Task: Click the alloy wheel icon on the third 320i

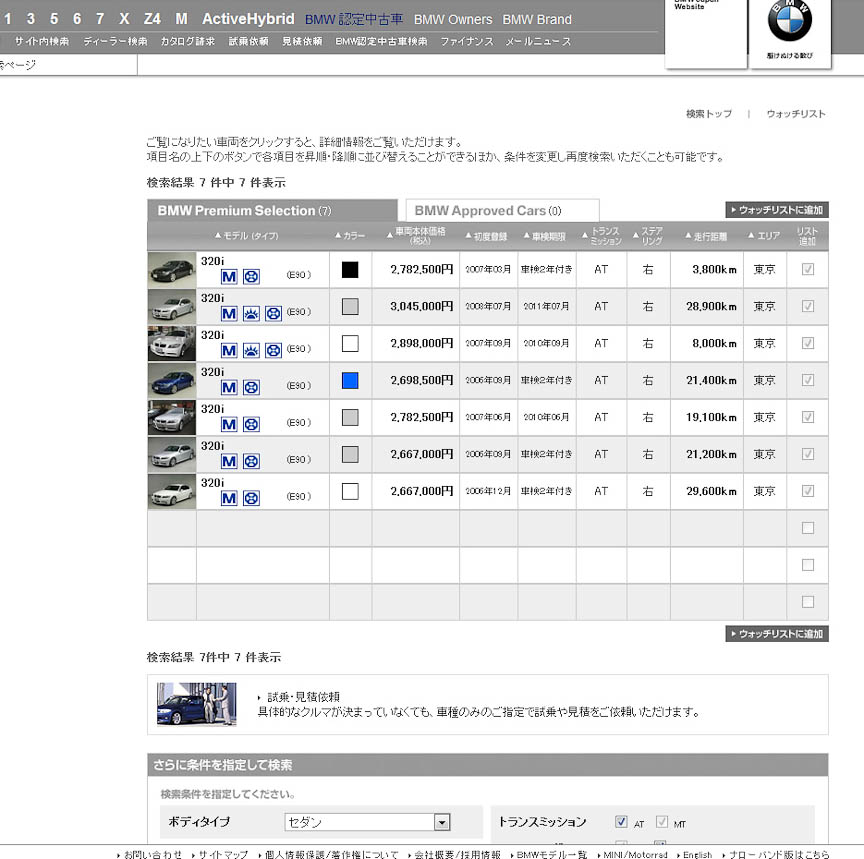Action: (273, 350)
